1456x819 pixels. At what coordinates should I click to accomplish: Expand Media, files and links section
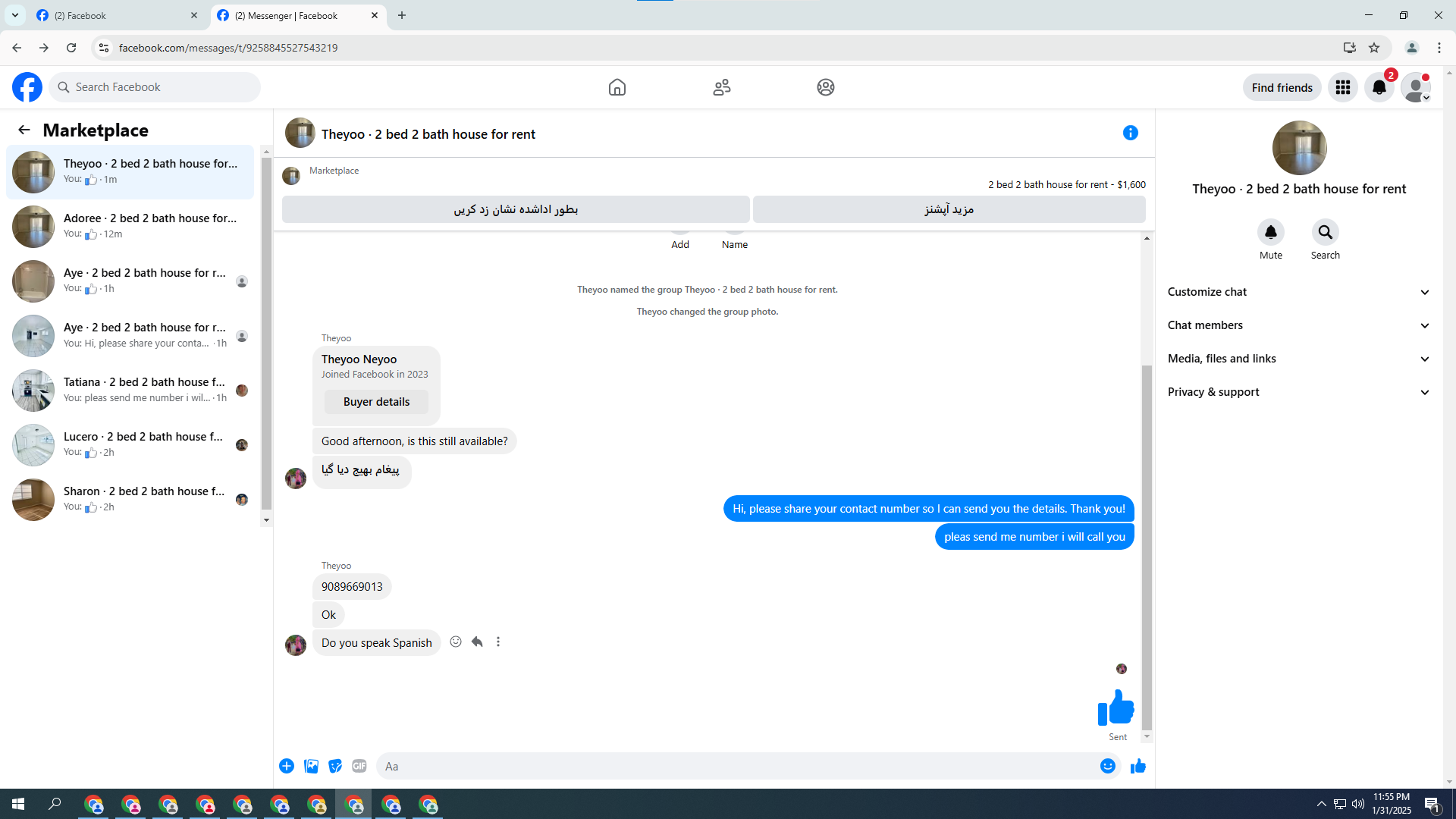[1299, 359]
